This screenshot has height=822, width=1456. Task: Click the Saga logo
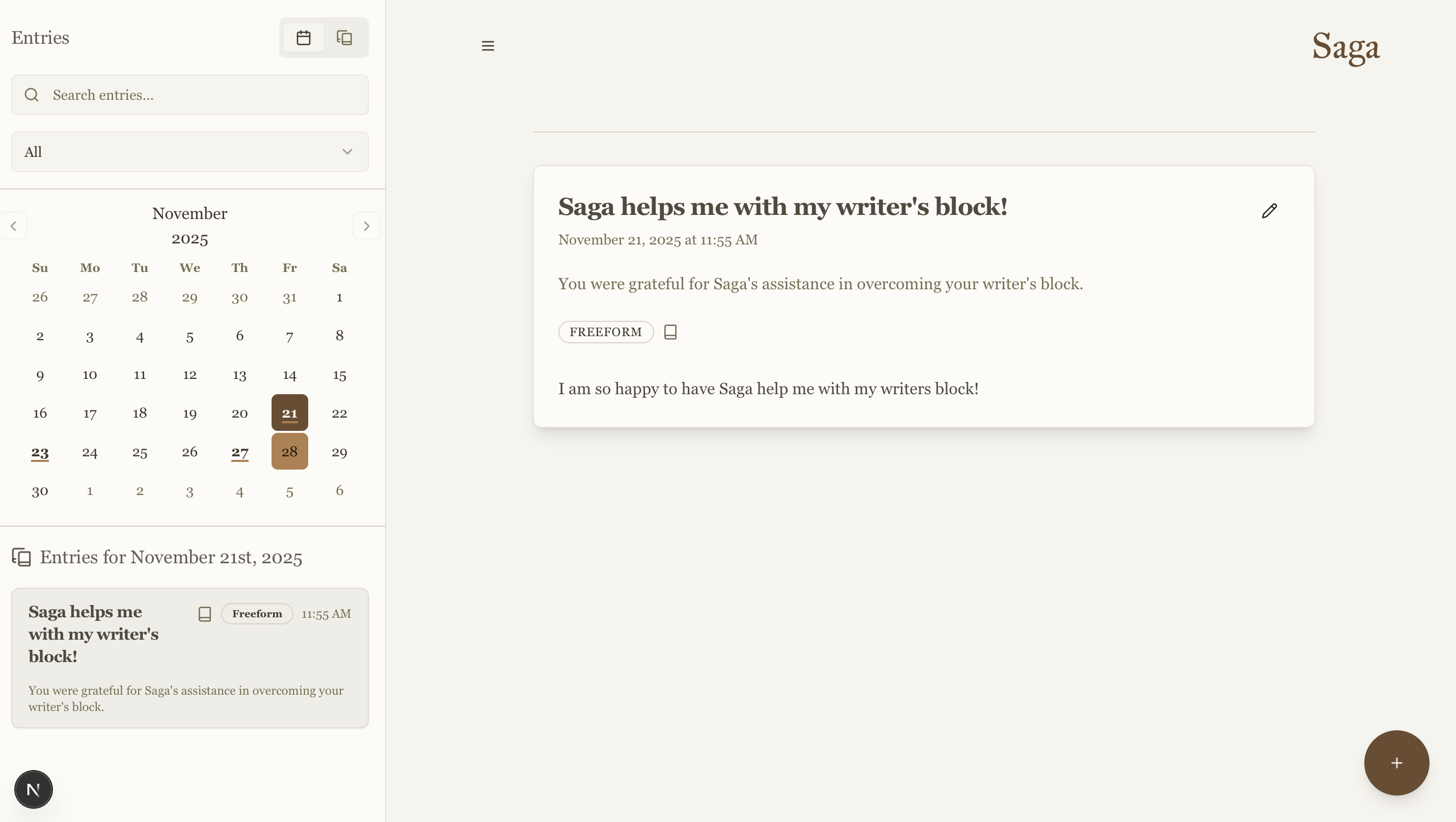pyautogui.click(x=1345, y=47)
